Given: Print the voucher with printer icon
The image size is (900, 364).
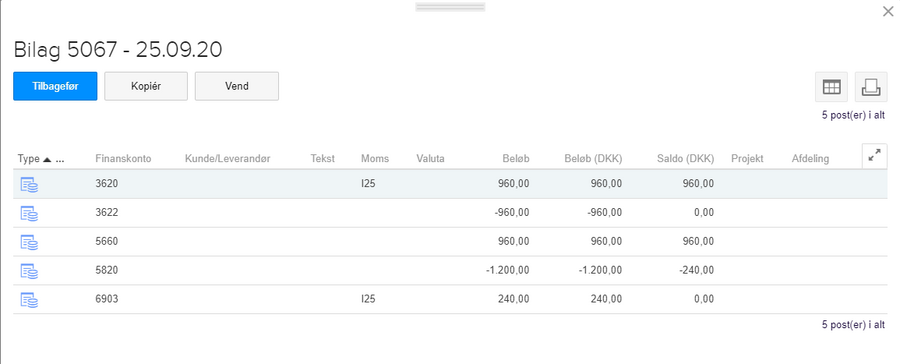Looking at the screenshot, I should [x=871, y=87].
